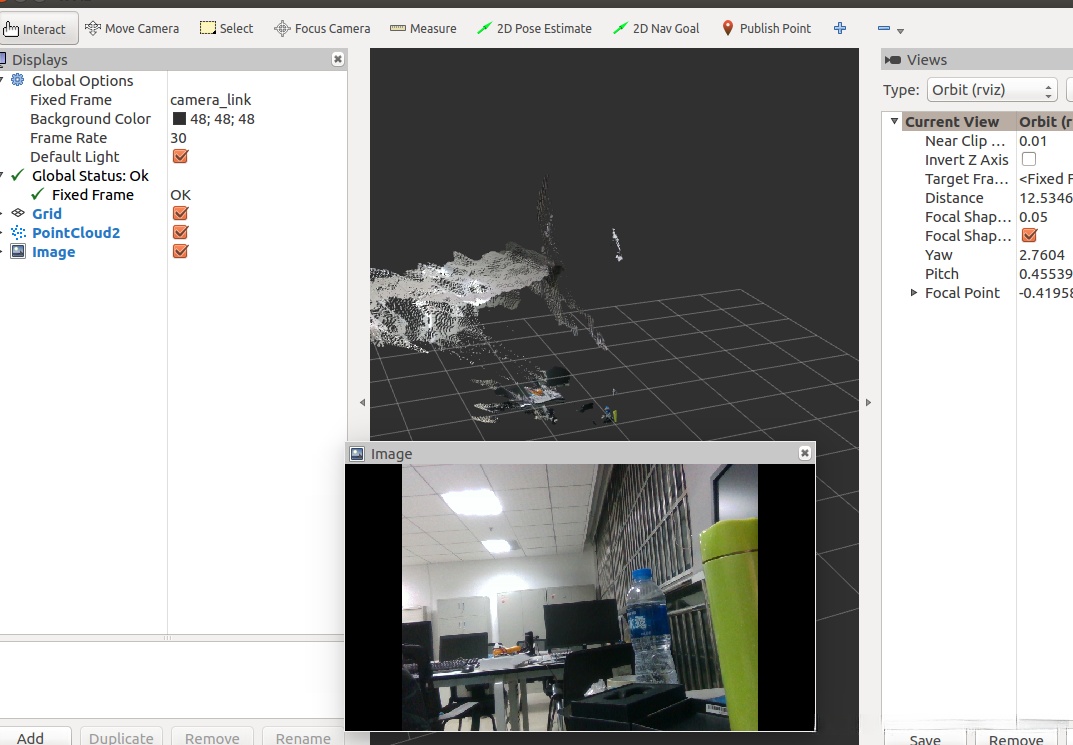Image resolution: width=1073 pixels, height=745 pixels.
Task: Activate the Move Camera tool
Action: [132, 29]
